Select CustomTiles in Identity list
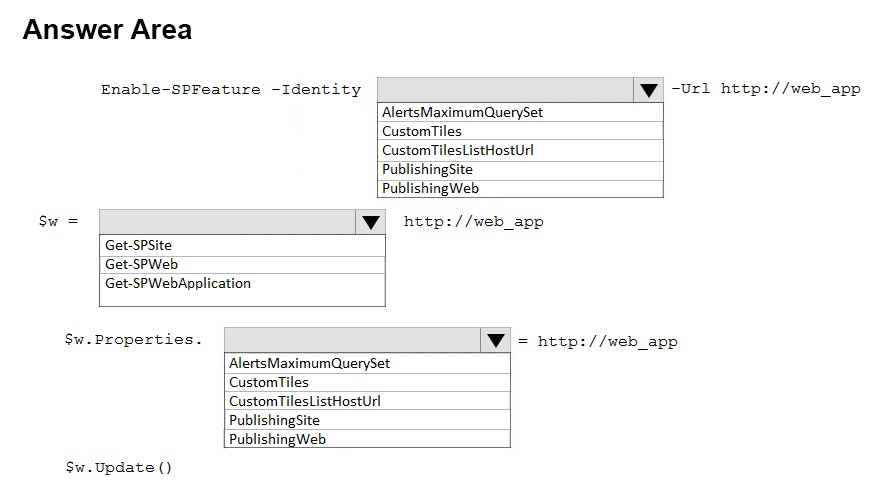Viewport: 873px width, 504px height. click(x=422, y=131)
